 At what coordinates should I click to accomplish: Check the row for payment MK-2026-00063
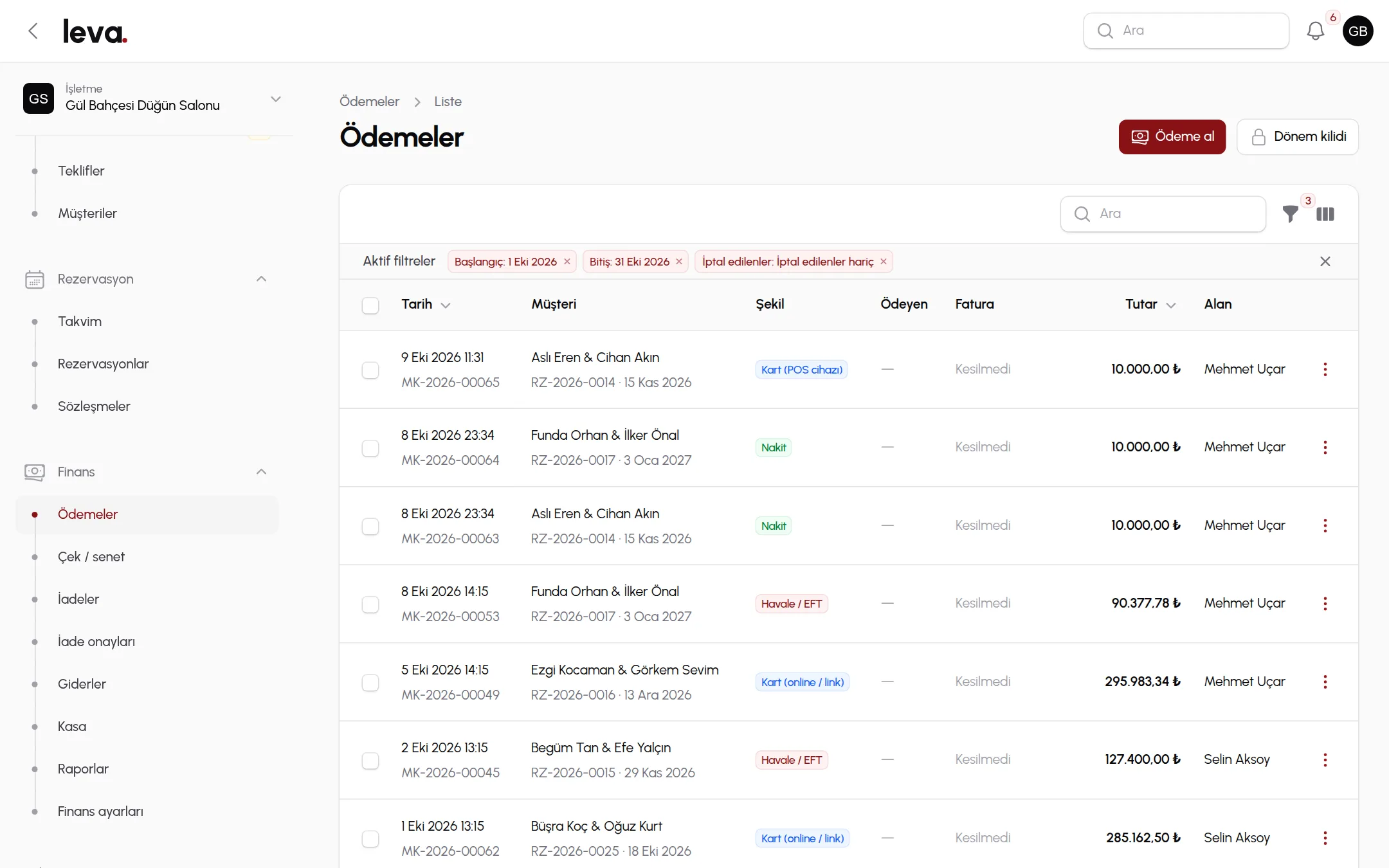point(370,527)
